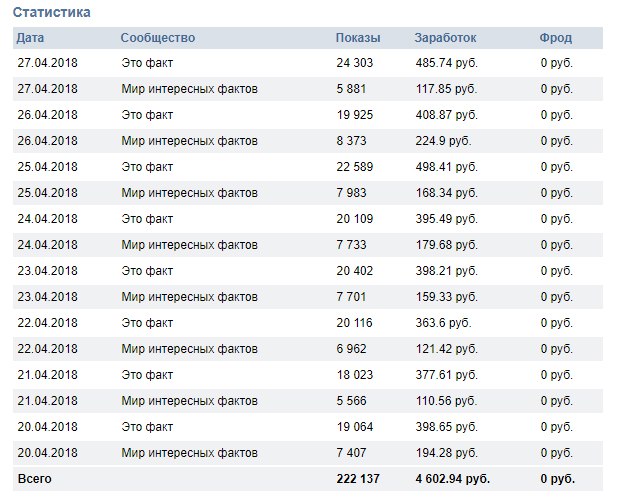619x504 pixels.
Task: Select Это факт on 23.04.2018 row
Action: coord(147,271)
